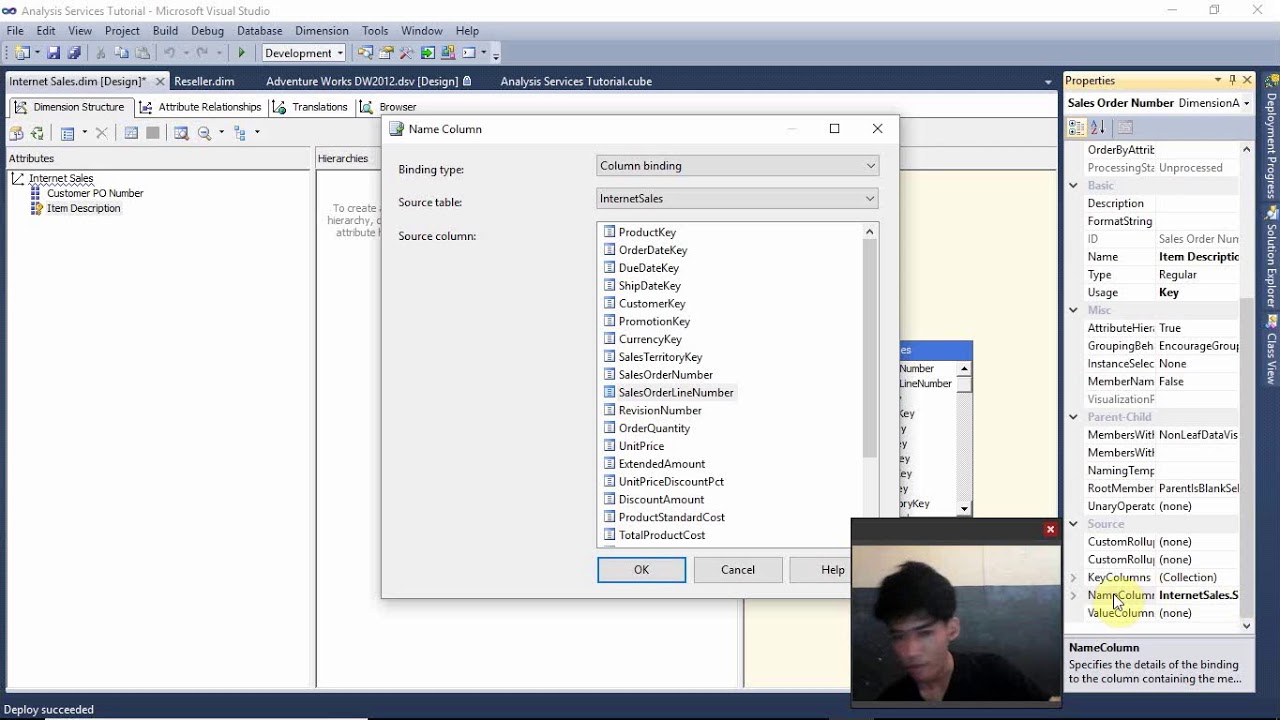Select the Alphabetical sort icon in Properties

(x=1097, y=127)
